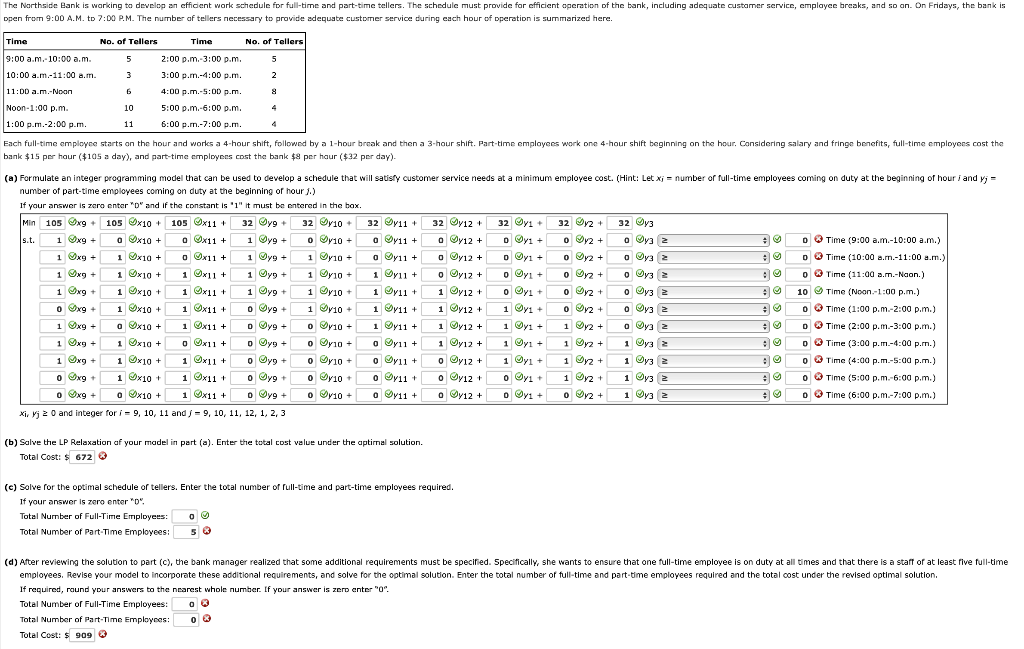The width and height of the screenshot is (1024, 649).
Task: Click x11 coefficient field in 11:00 a.m.-Noon row
Action: point(178,275)
